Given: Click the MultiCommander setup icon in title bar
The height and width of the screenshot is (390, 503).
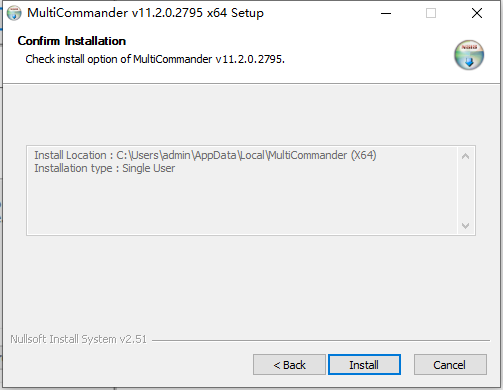Looking at the screenshot, I should coord(14,13).
